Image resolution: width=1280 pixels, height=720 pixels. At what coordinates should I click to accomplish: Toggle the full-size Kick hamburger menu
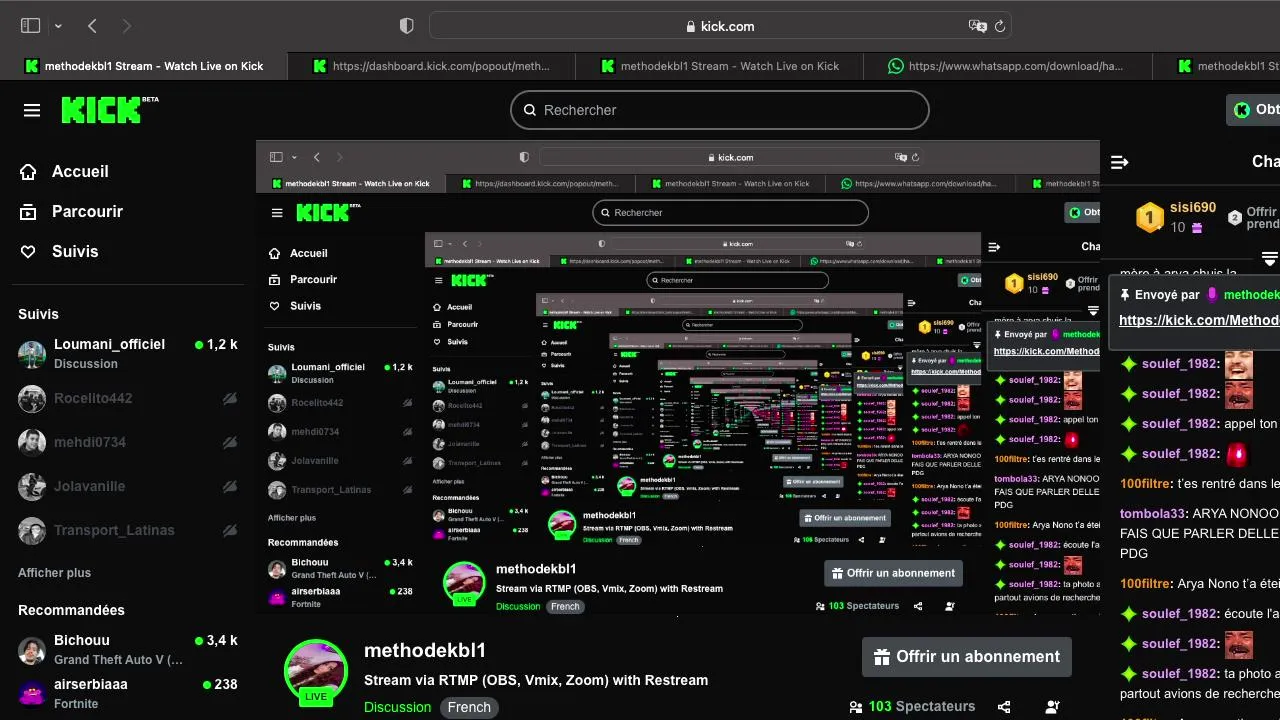[x=32, y=110]
